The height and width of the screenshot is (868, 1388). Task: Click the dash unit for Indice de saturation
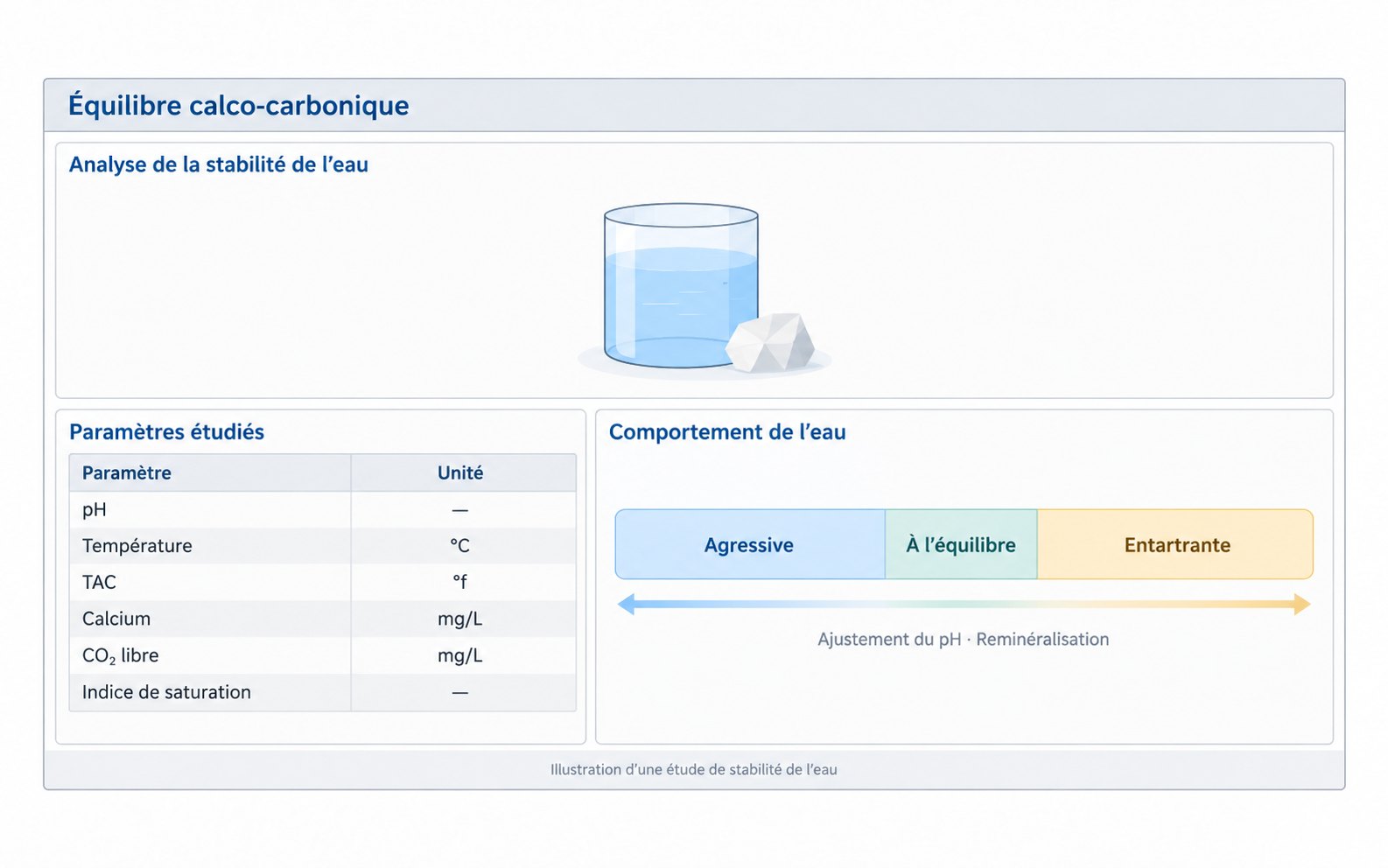[460, 693]
